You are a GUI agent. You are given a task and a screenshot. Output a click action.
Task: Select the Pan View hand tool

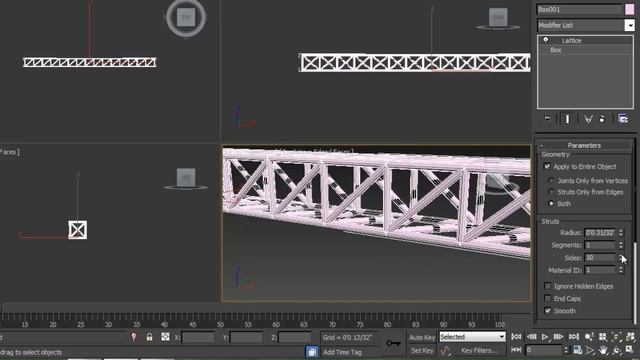[603, 350]
